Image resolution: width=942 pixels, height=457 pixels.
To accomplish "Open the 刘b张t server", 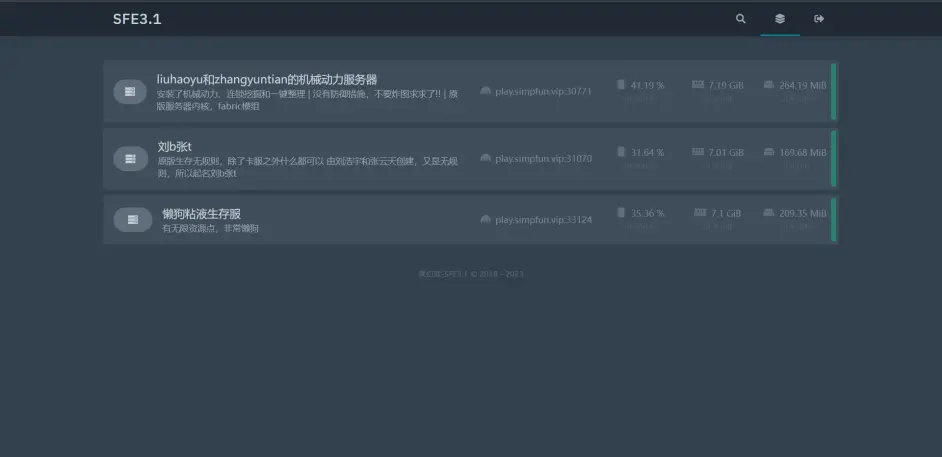I will coord(174,146).
